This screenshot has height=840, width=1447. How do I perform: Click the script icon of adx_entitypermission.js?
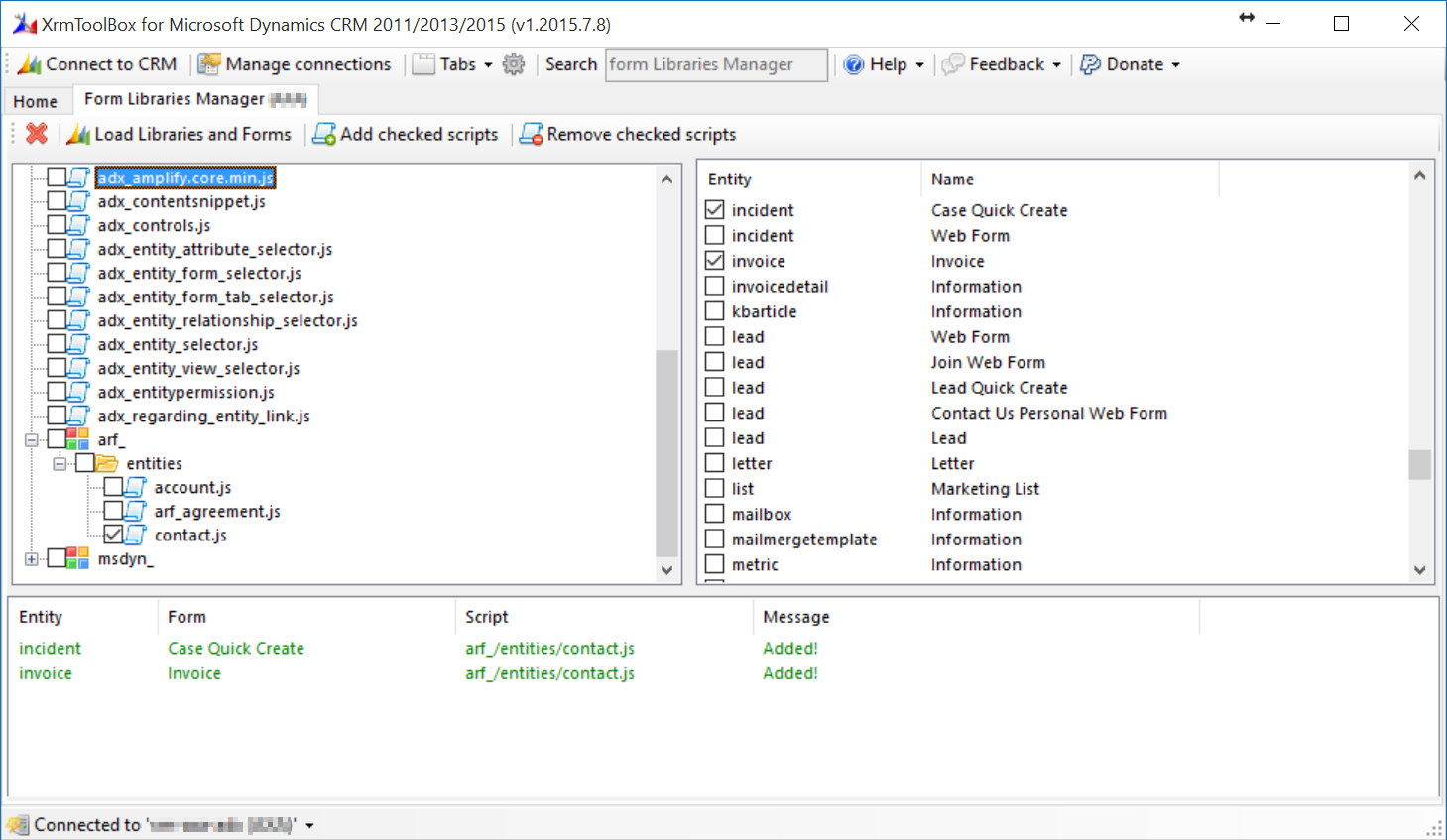tap(79, 392)
